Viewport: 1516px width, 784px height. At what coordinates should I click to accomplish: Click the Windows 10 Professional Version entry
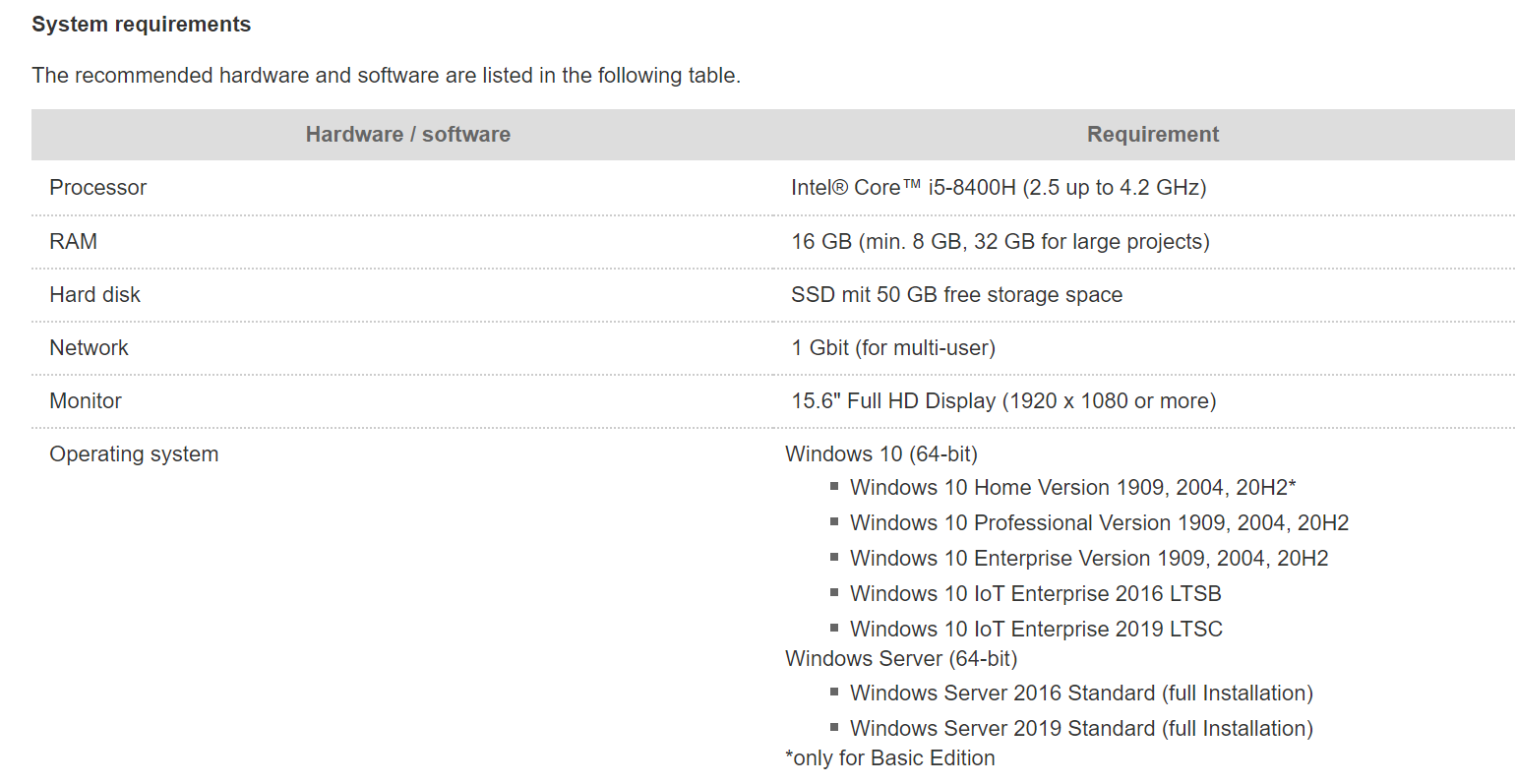[1099, 523]
